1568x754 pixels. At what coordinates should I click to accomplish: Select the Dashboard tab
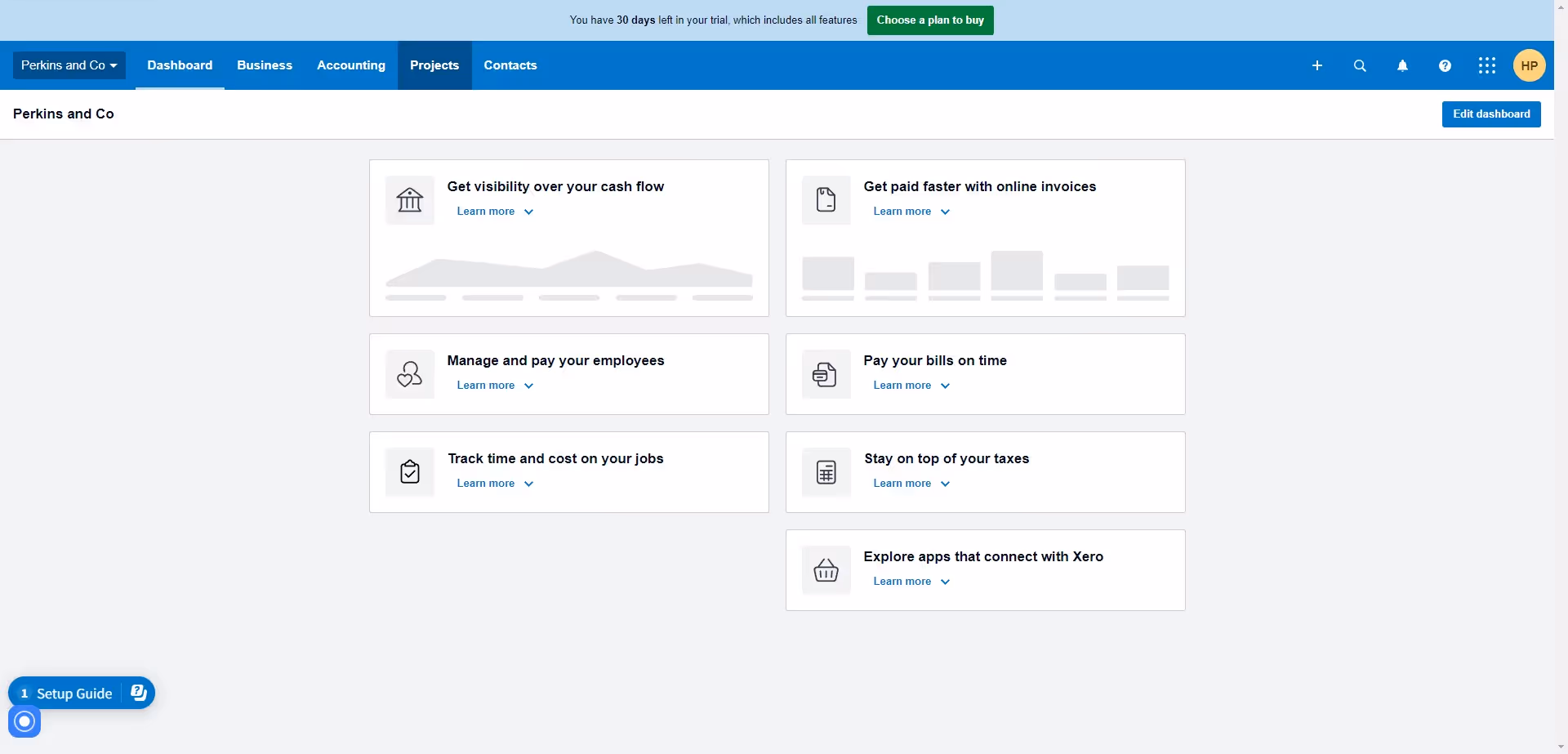180,65
